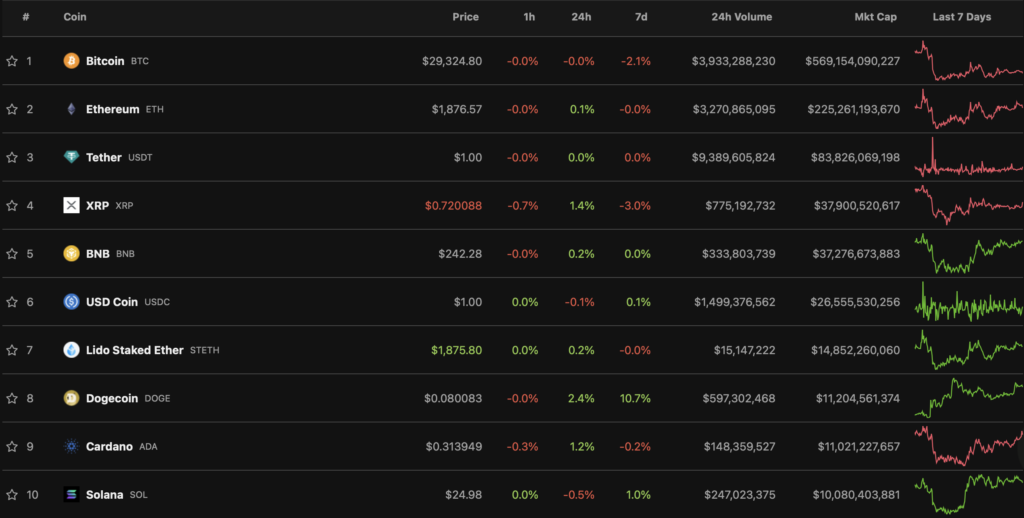Click the Solana logo
The image size is (1024, 518).
[x=71, y=494]
